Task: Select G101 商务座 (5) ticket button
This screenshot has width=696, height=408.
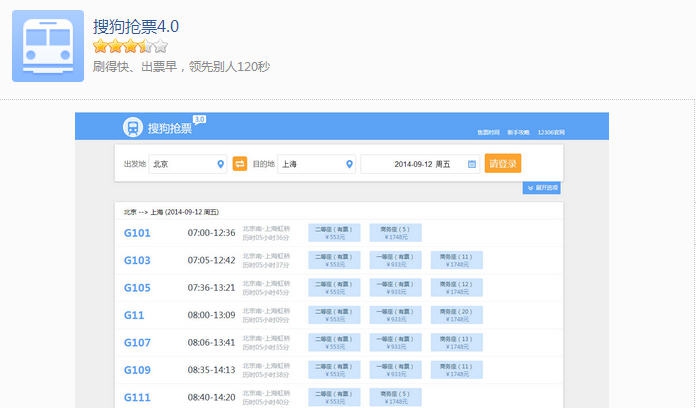Action: tap(395, 233)
